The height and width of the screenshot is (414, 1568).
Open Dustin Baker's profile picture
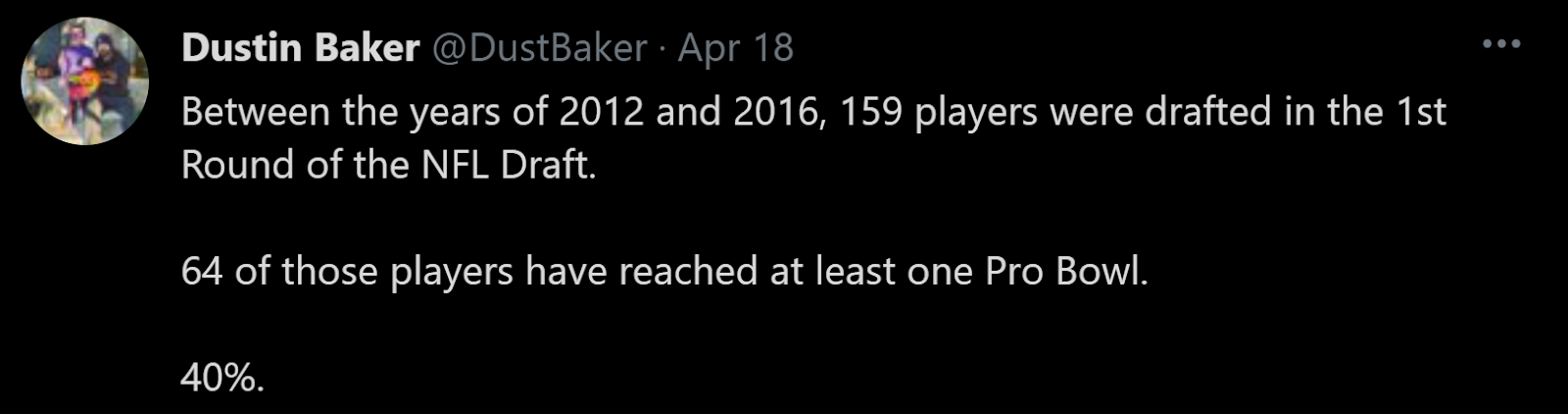(x=85, y=81)
